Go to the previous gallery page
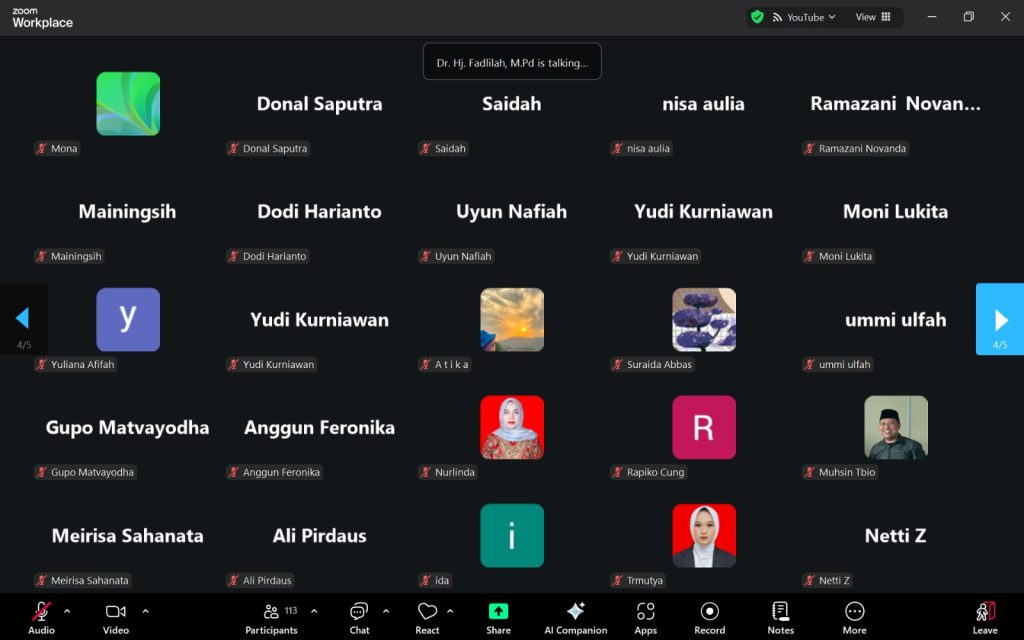1024x640 pixels. [23, 320]
